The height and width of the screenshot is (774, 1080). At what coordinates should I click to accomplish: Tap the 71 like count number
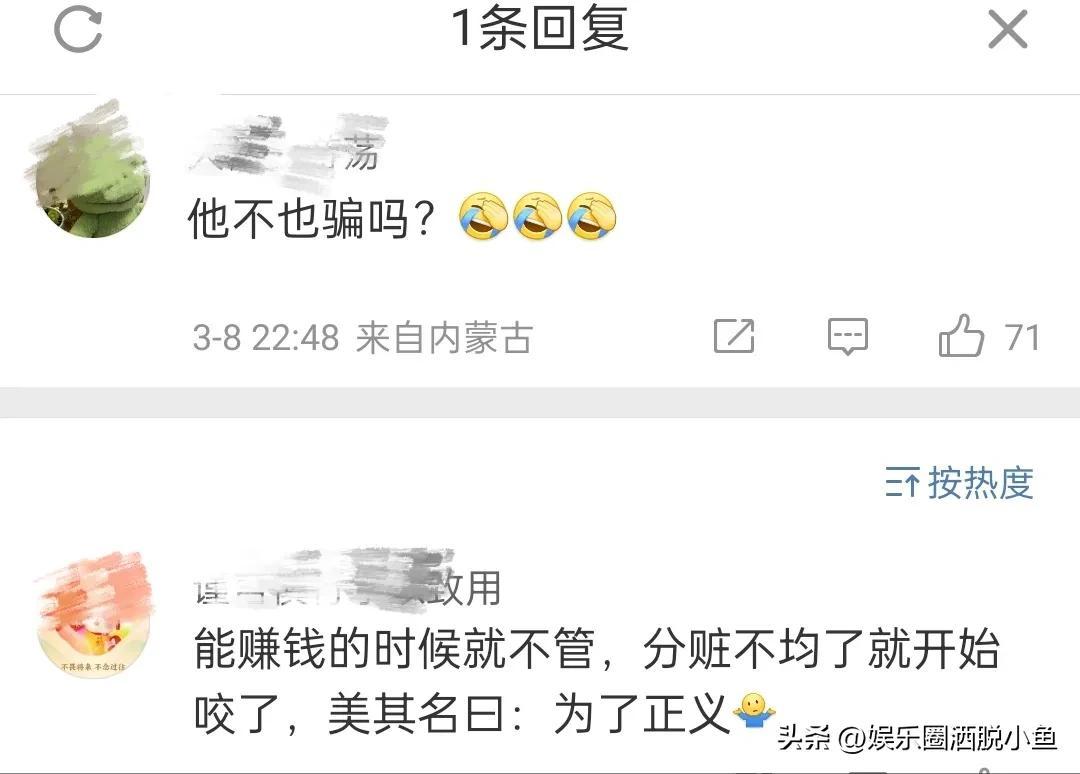[1021, 337]
